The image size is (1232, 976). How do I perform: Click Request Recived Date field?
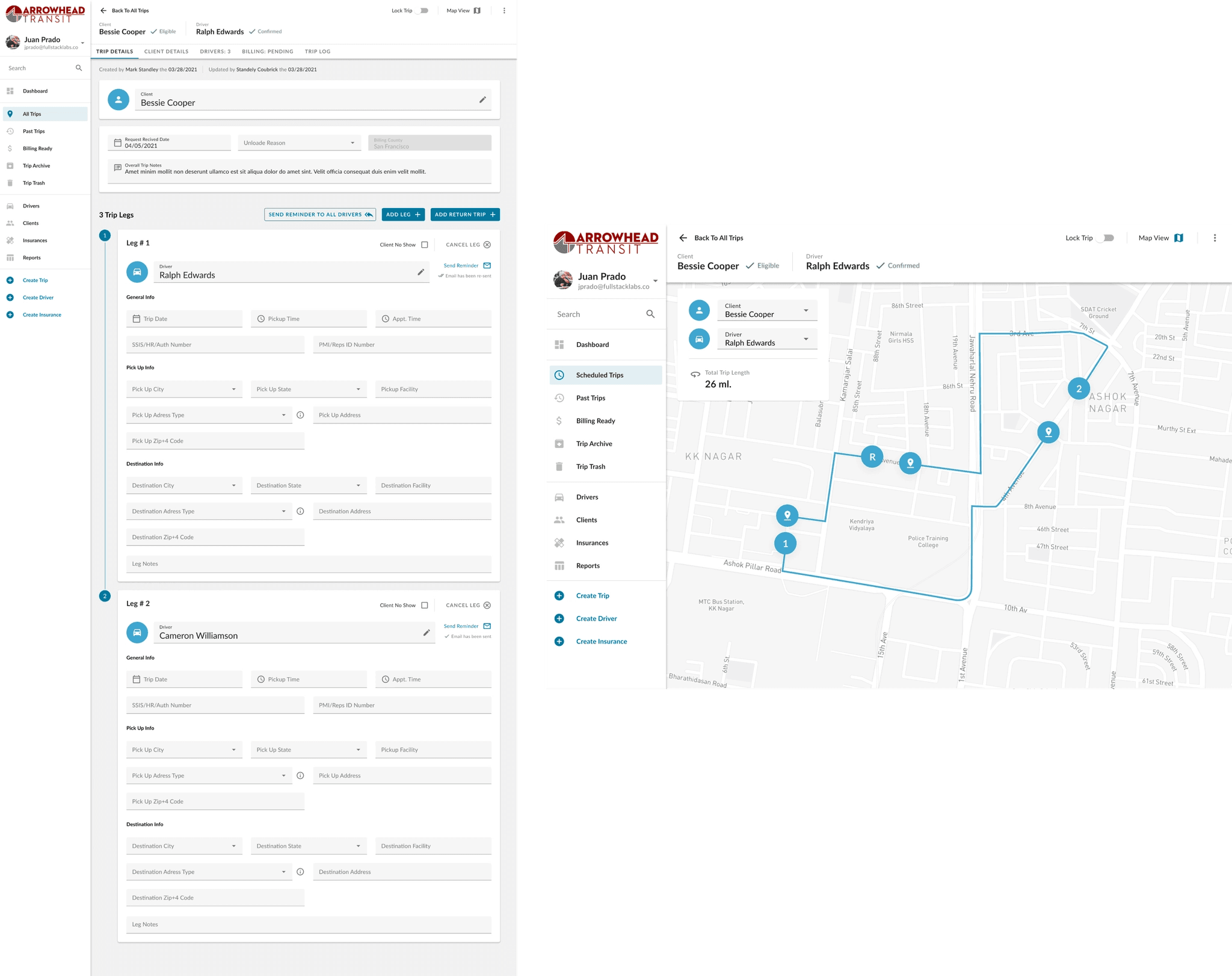pos(170,143)
